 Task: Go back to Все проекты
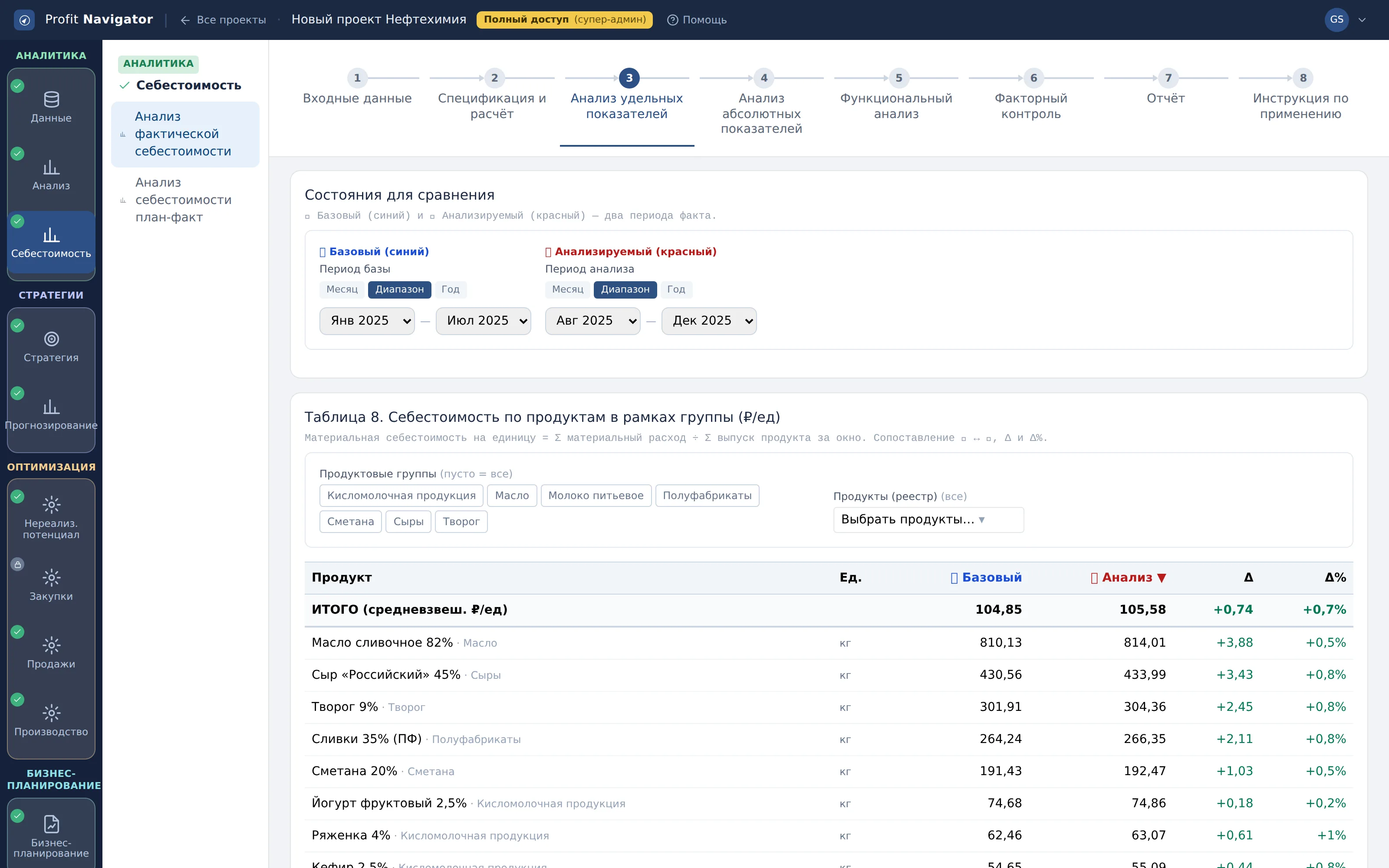pyautogui.click(x=223, y=20)
